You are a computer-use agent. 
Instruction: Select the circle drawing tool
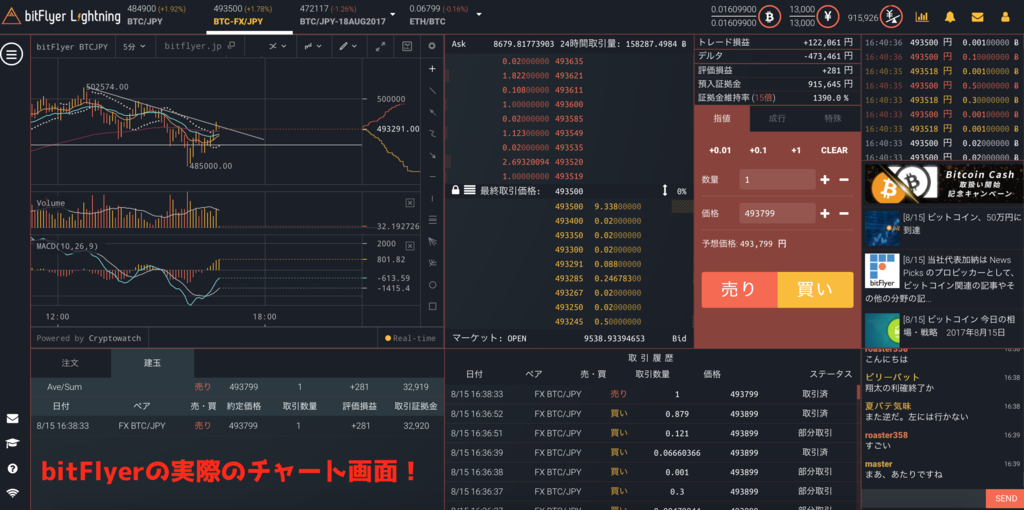(432, 285)
